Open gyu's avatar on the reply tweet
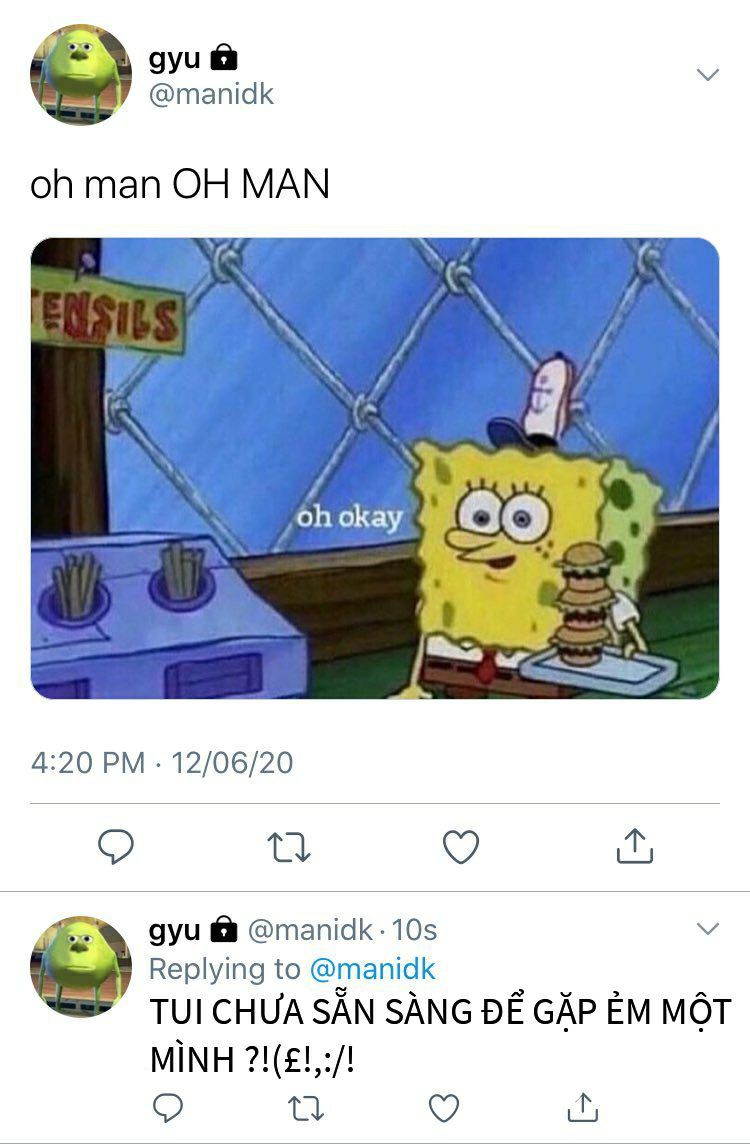This screenshot has width=750, height=1144. tap(80, 966)
